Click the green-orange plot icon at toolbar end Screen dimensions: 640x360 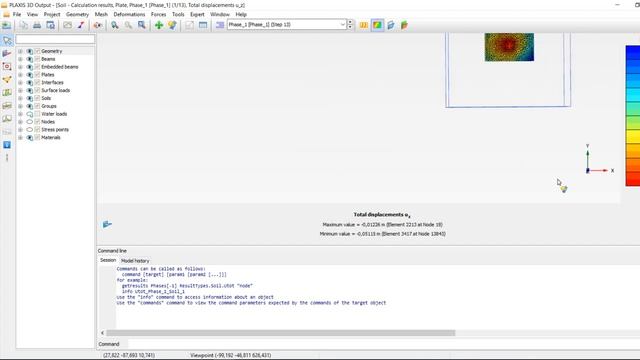pyautogui.click(x=404, y=25)
